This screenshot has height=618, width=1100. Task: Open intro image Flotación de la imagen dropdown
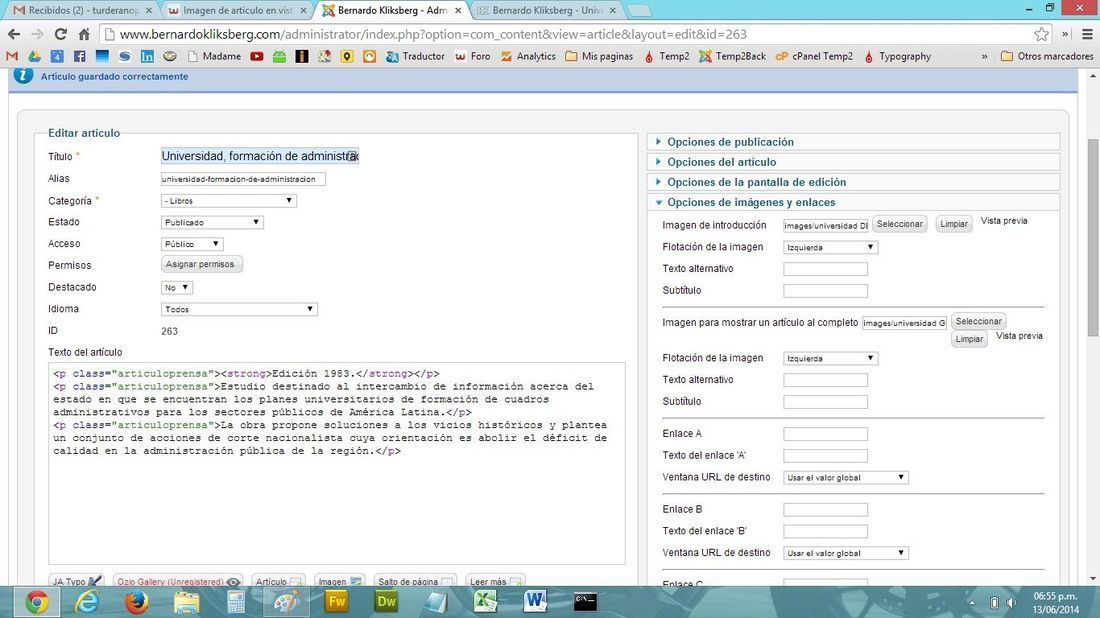tap(831, 248)
